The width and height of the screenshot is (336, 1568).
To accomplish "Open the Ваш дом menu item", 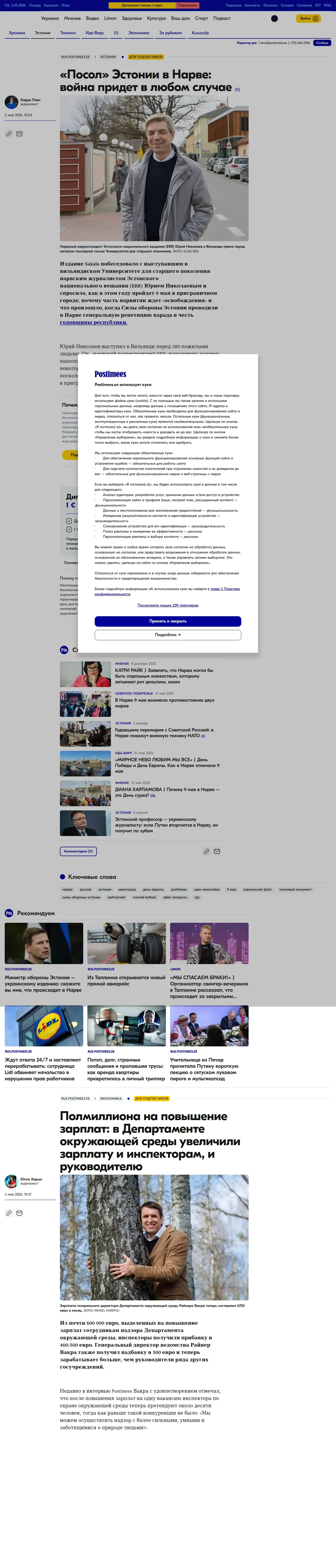I will click(181, 18).
